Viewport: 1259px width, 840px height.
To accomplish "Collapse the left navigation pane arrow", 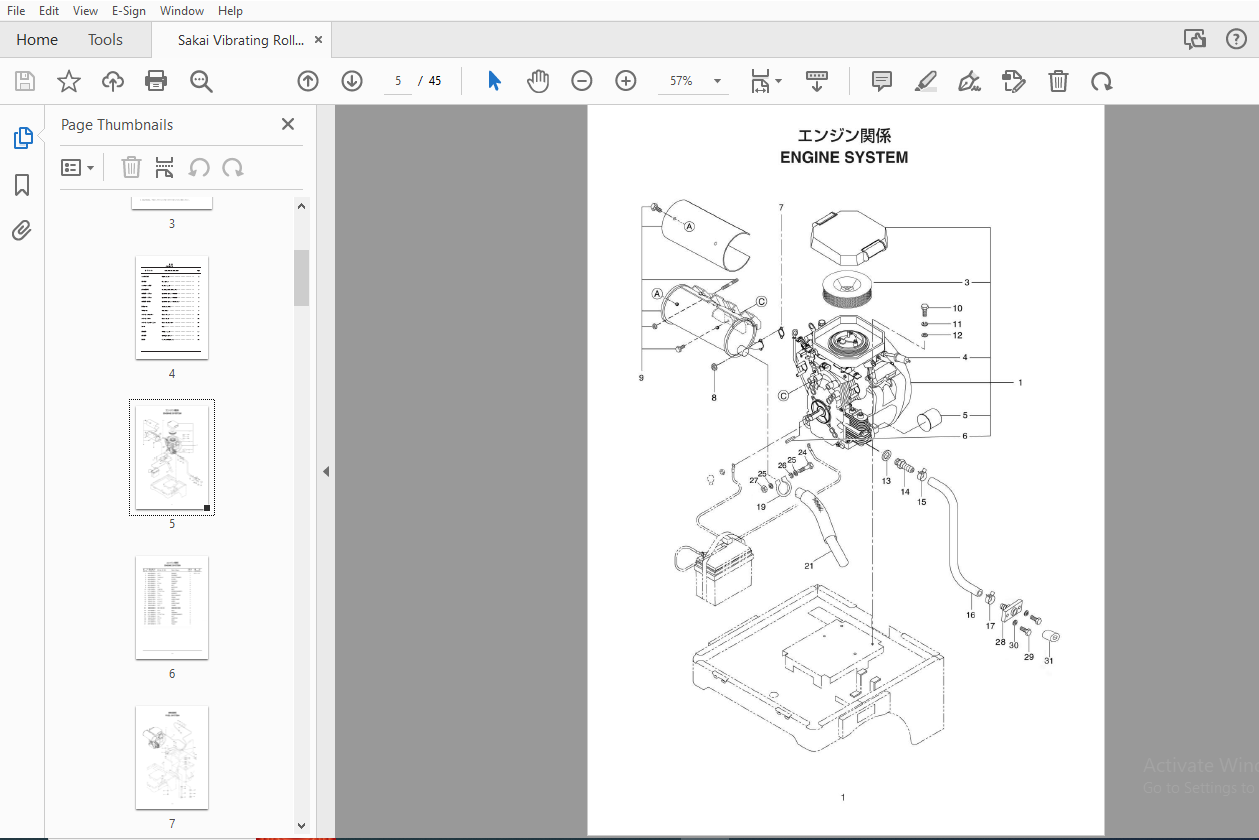I will pos(326,472).
